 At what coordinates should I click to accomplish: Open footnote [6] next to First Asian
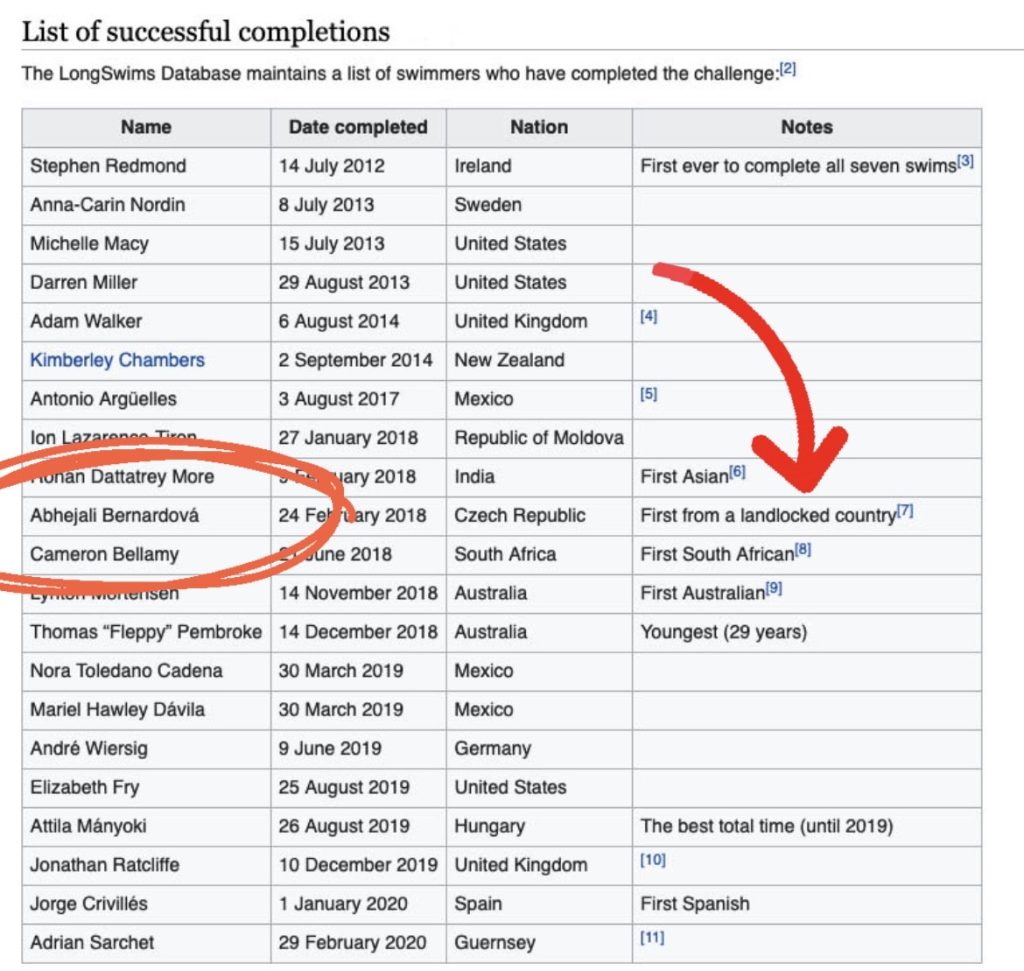(x=737, y=472)
